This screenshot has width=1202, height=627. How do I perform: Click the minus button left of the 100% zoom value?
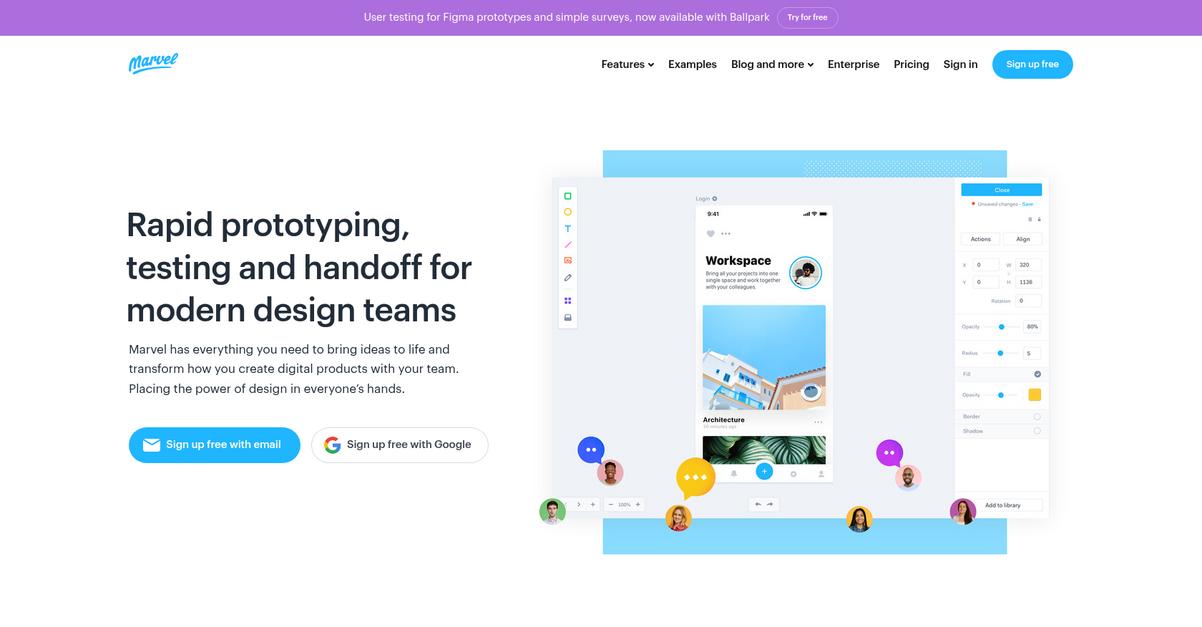point(611,504)
